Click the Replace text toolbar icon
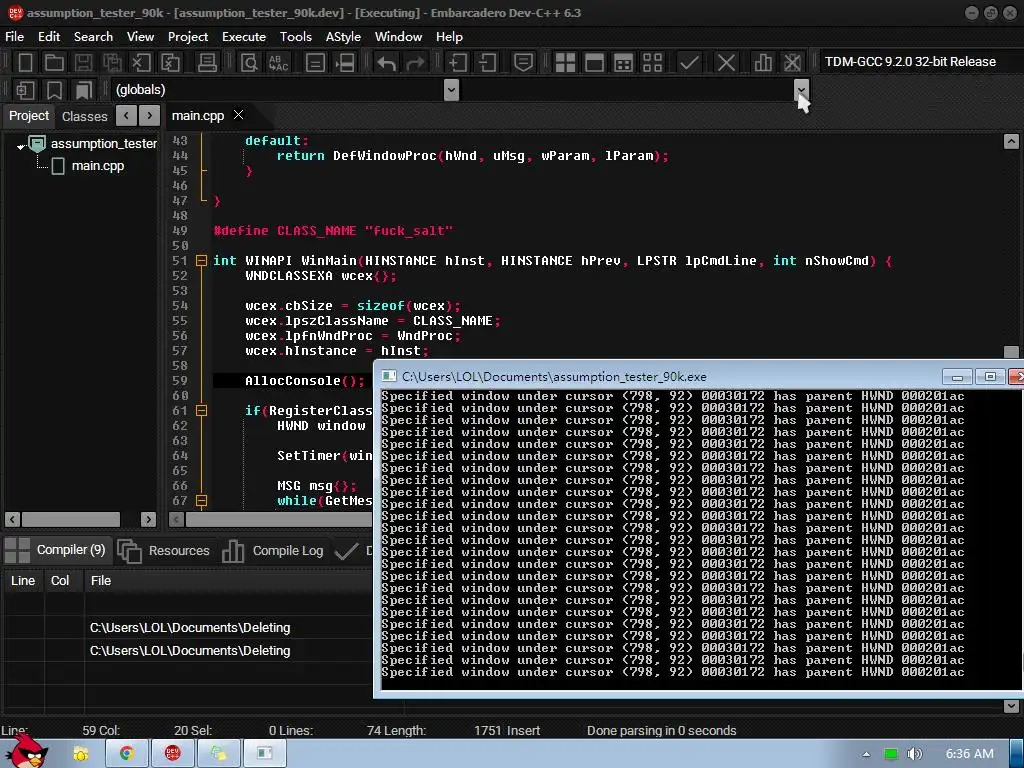The image size is (1024, 768). tap(278, 62)
